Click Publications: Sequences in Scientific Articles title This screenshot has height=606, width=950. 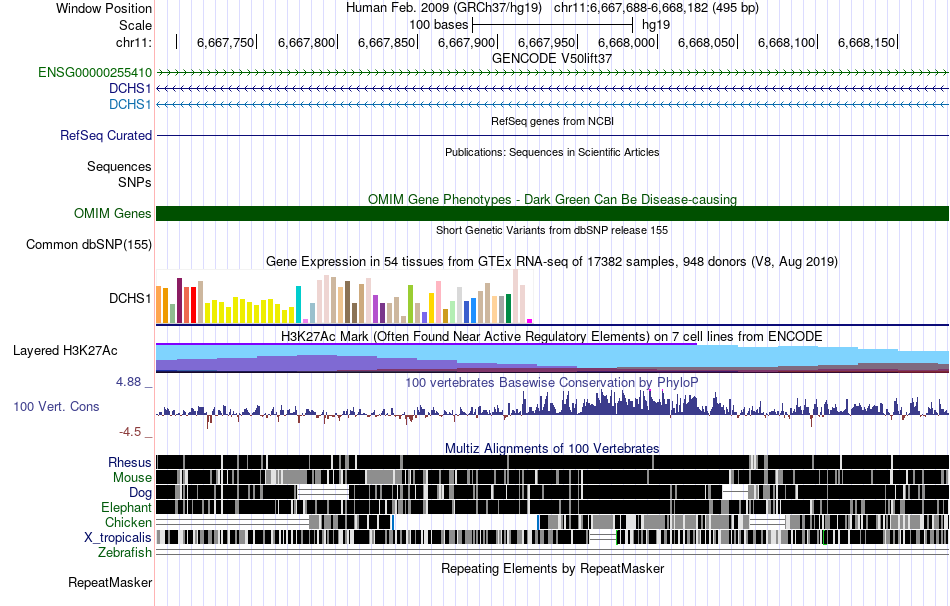(552, 152)
